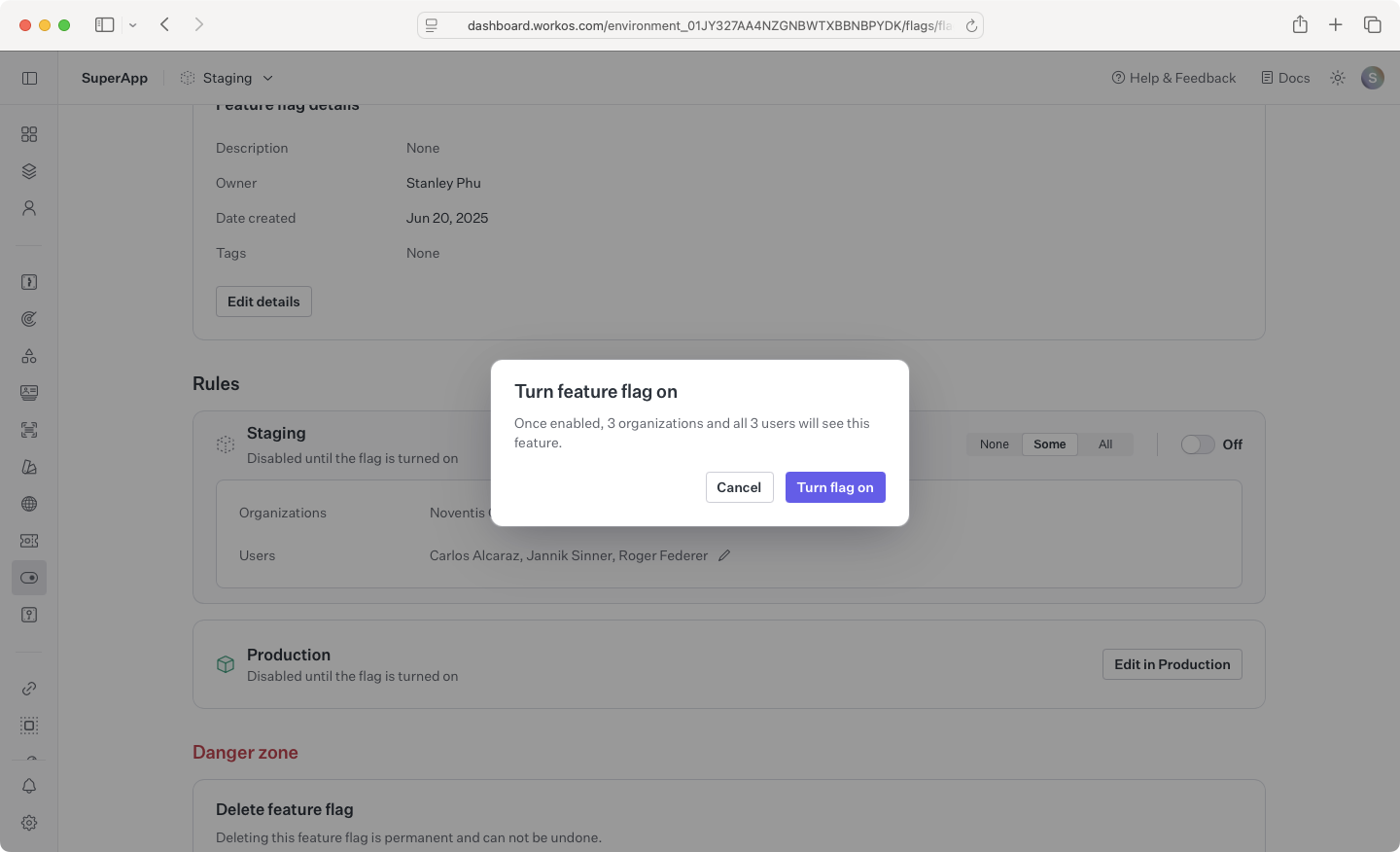
Task: Expand the Safari sidebar options chevron
Action: click(x=133, y=25)
